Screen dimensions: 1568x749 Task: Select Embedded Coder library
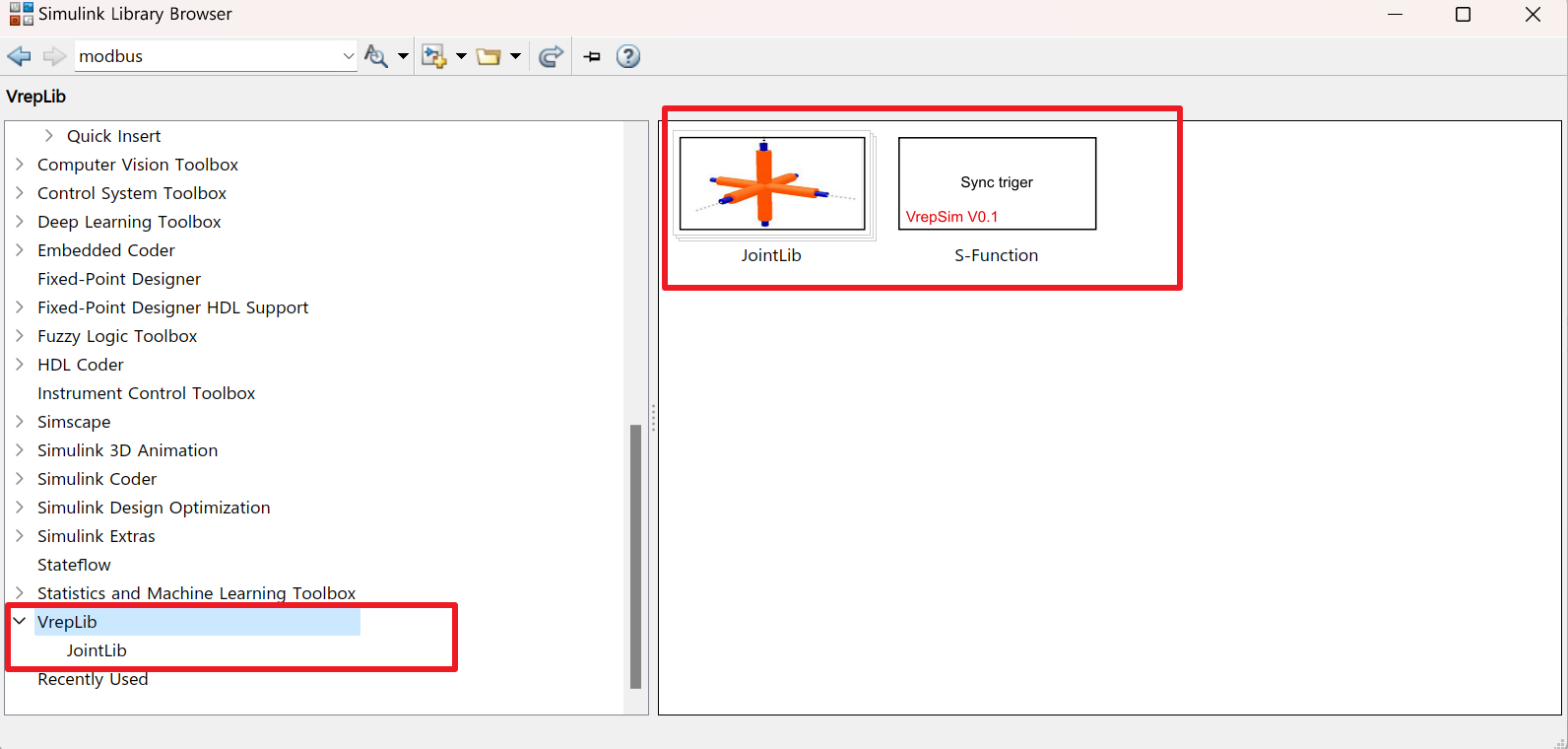[106, 250]
